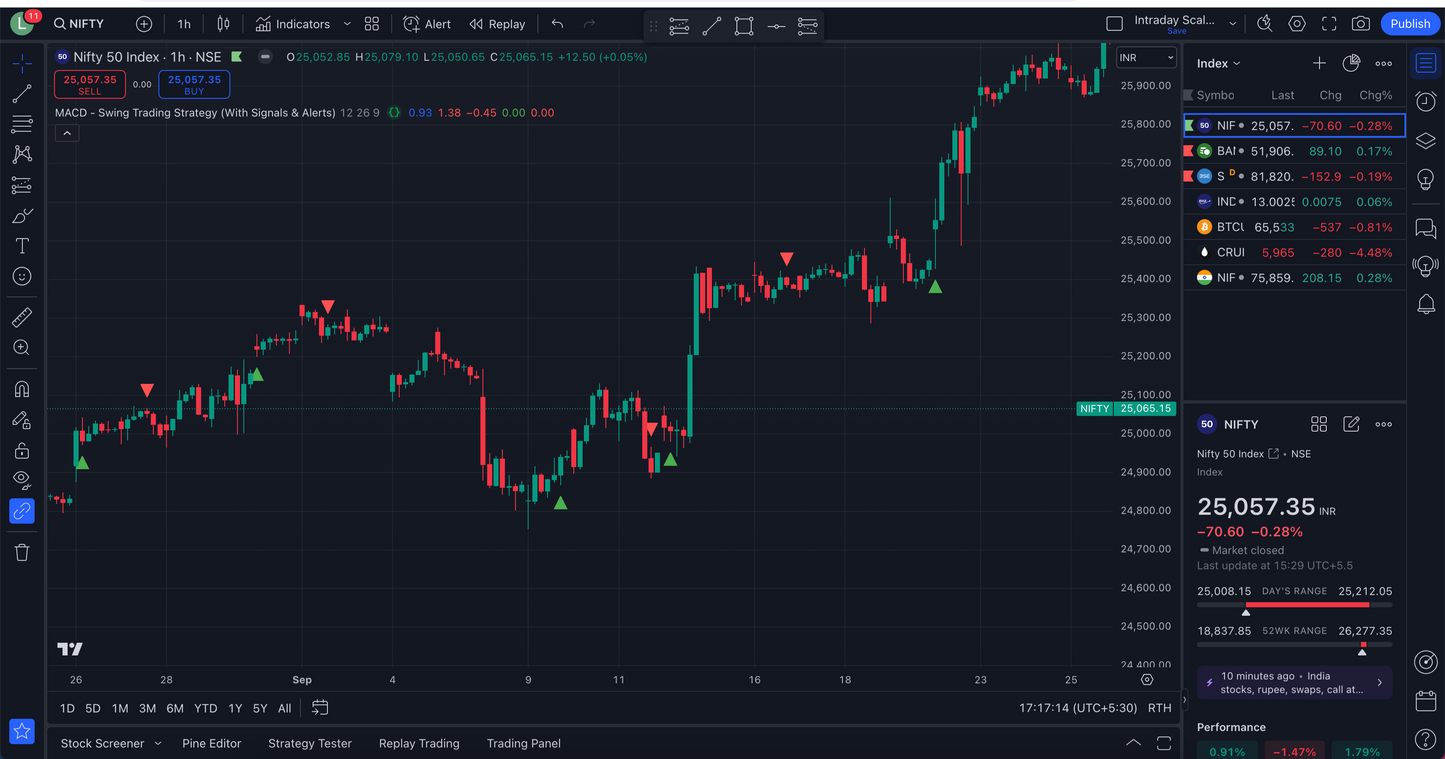Activate the zoom in tool

pyautogui.click(x=22, y=348)
